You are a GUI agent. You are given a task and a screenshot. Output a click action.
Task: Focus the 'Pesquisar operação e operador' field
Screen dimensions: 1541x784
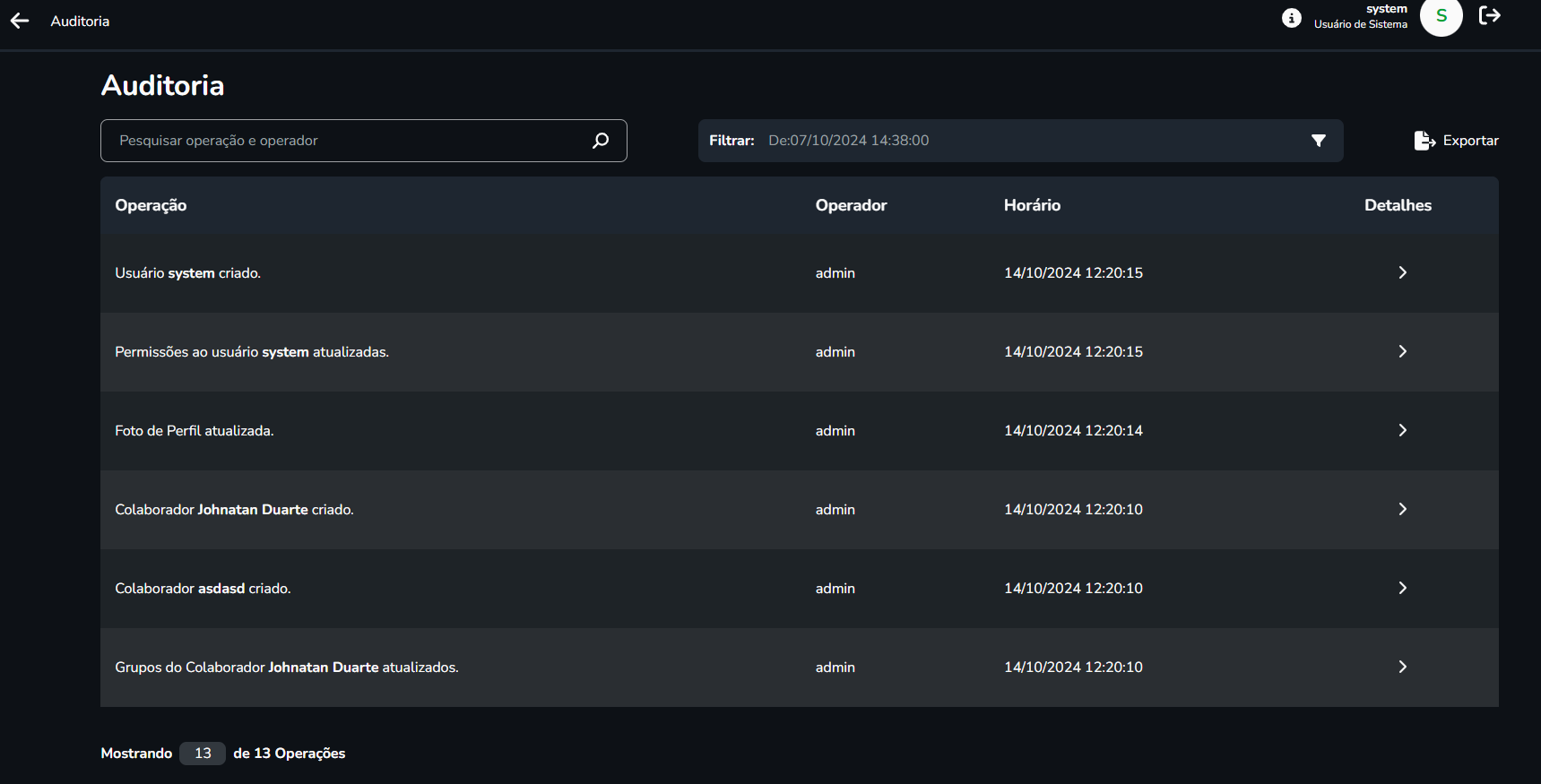point(350,141)
